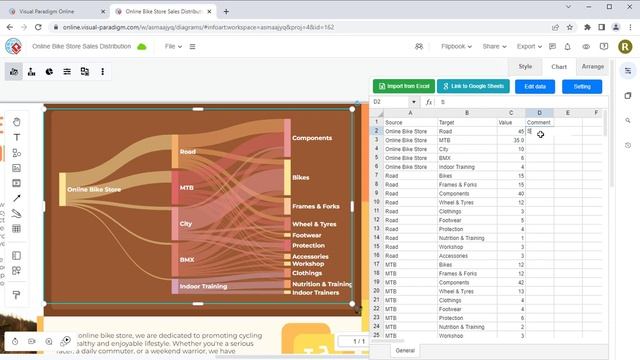This screenshot has height=360, width=640.
Task: Open the File dropdown menu
Action: [x=173, y=47]
